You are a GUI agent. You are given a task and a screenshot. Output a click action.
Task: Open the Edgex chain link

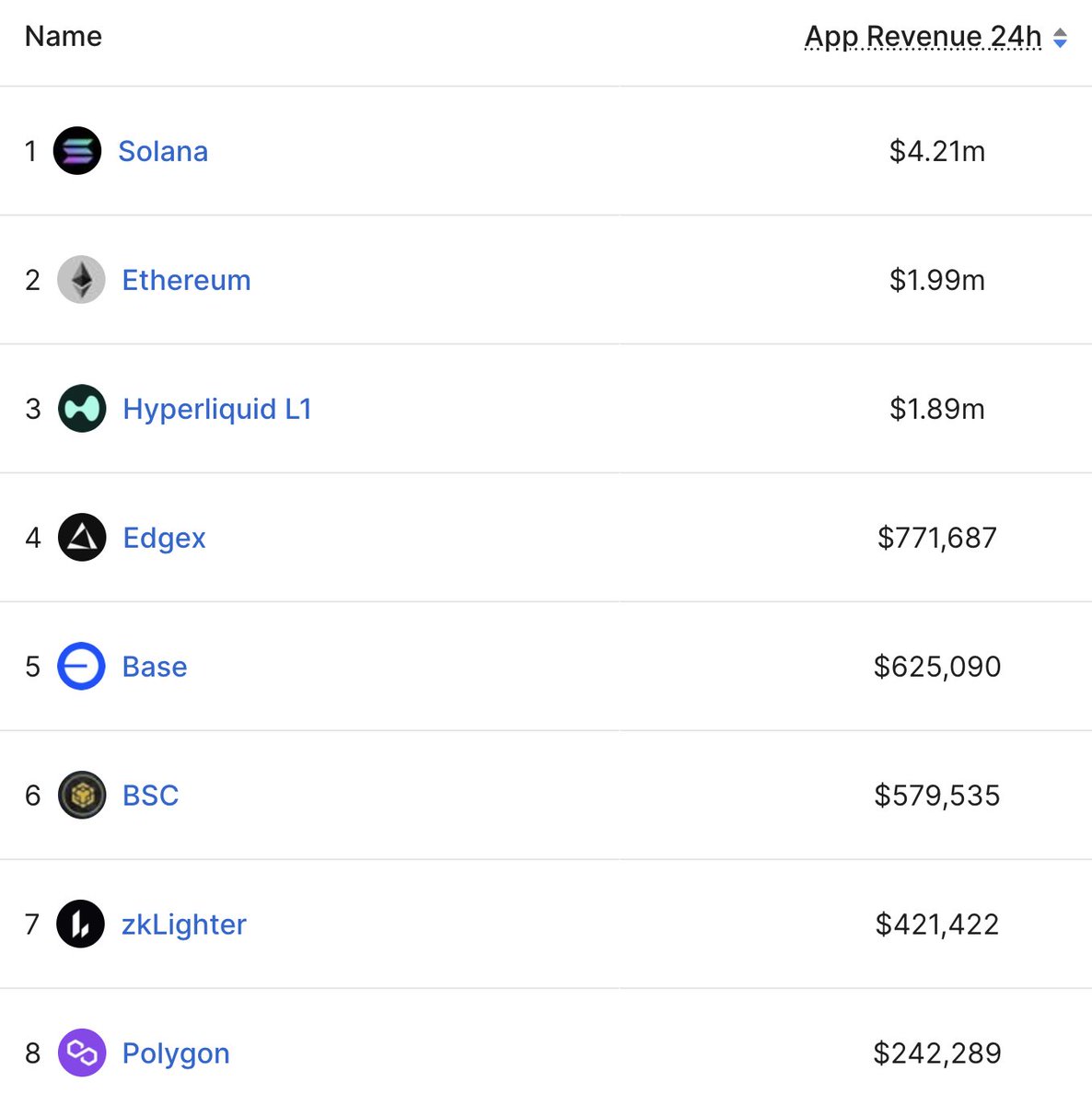click(164, 538)
